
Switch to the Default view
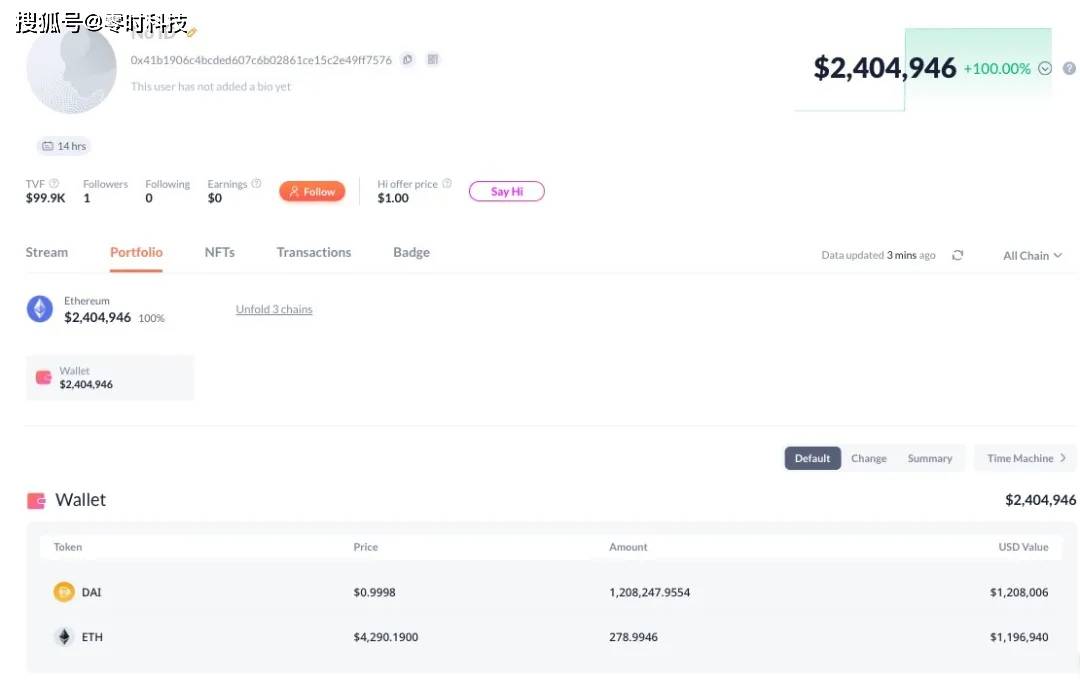tap(812, 458)
